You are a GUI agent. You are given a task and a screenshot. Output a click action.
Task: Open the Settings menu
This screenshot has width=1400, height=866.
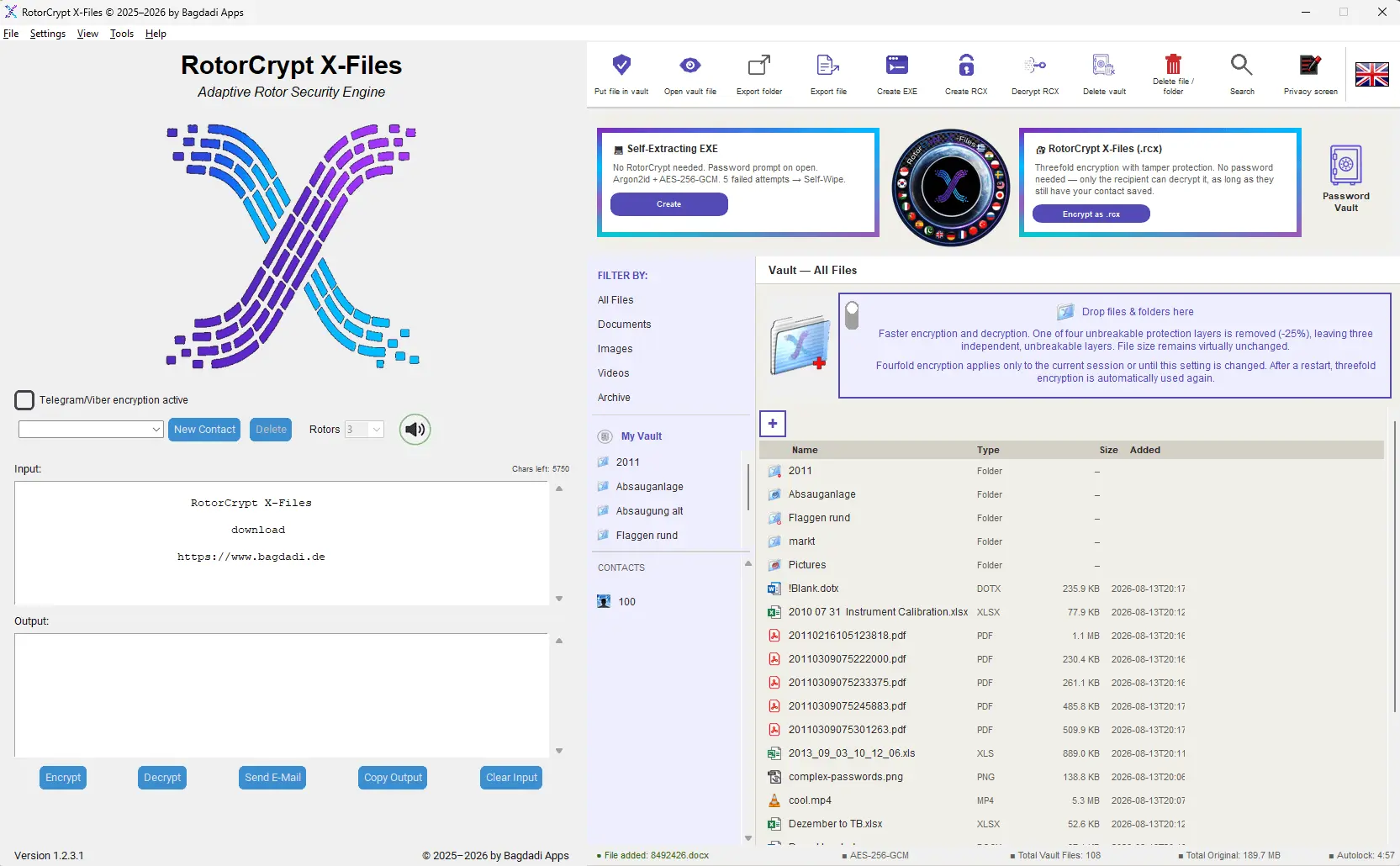point(48,34)
